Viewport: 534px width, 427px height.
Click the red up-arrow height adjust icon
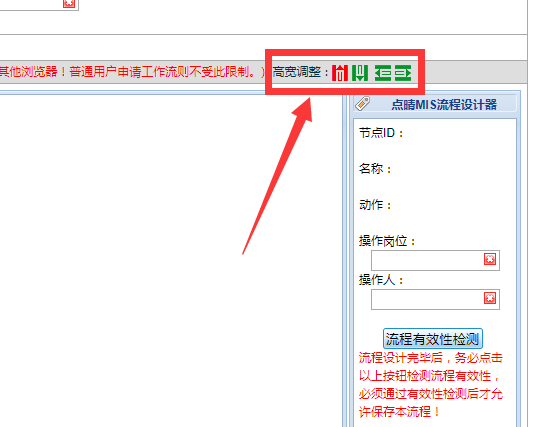coord(340,73)
